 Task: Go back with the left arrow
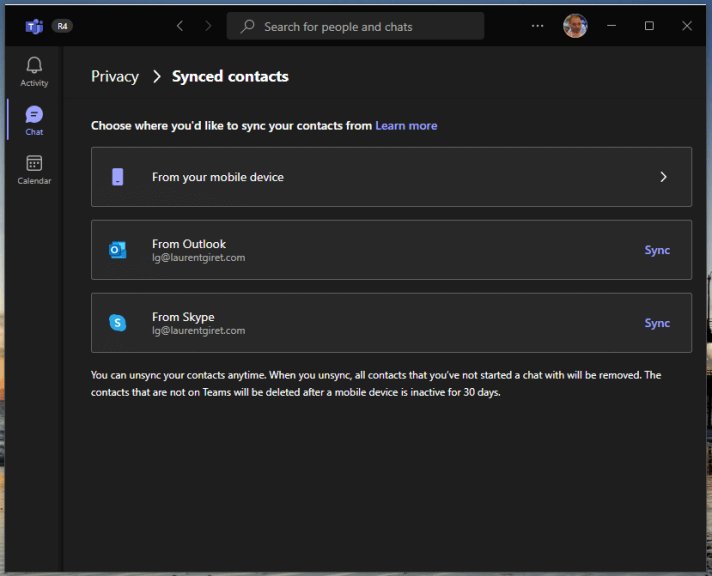[180, 26]
